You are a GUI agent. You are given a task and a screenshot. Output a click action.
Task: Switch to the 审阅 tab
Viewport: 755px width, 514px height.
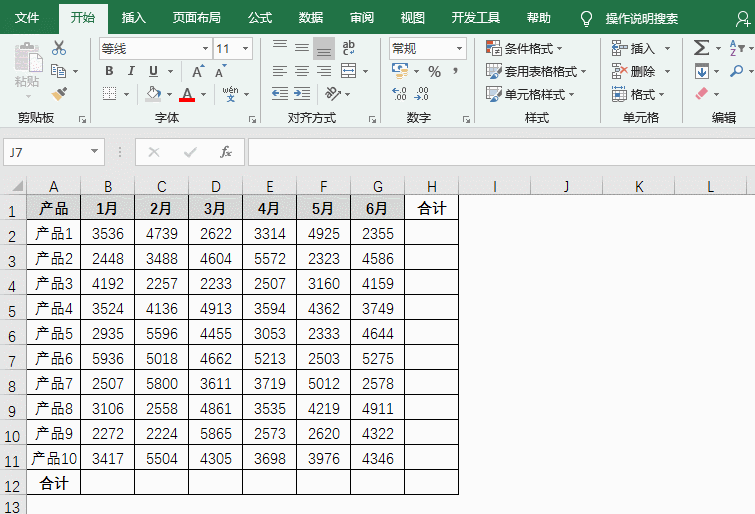point(362,18)
